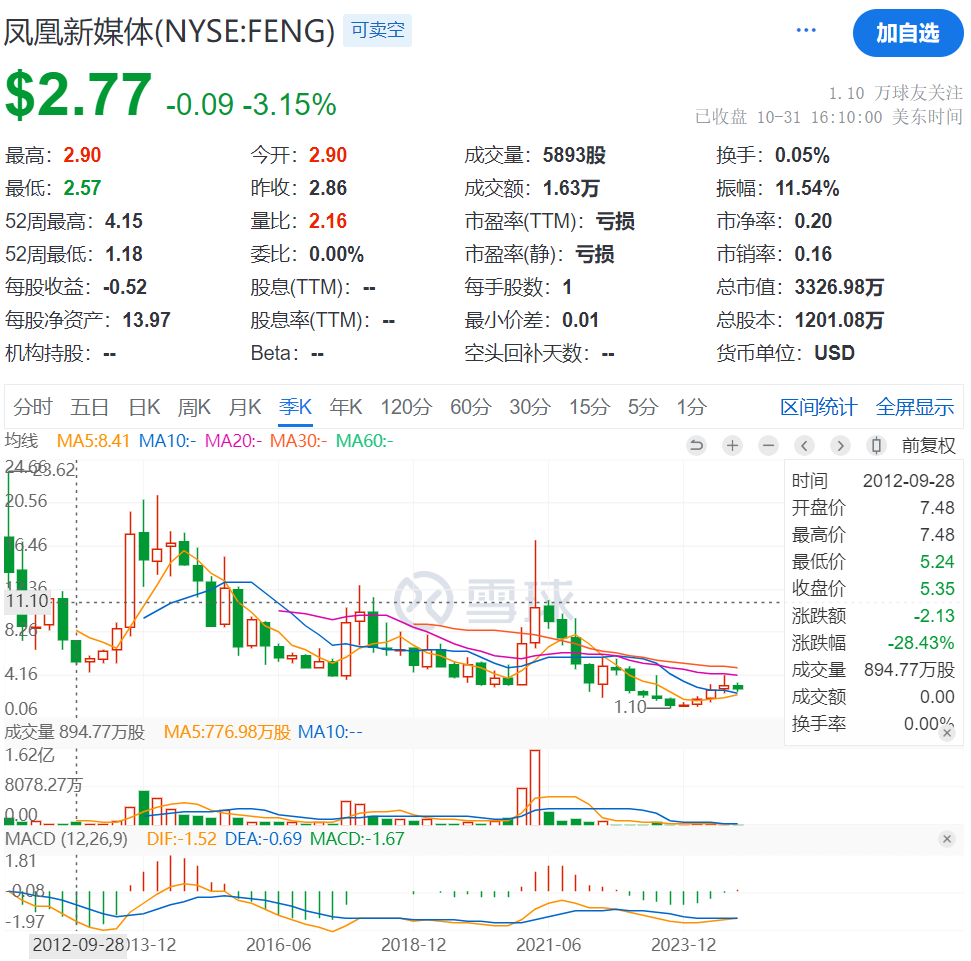Viewport: 971px width, 961px height.
Task: Show the 5分 interval chart
Action: 643,407
